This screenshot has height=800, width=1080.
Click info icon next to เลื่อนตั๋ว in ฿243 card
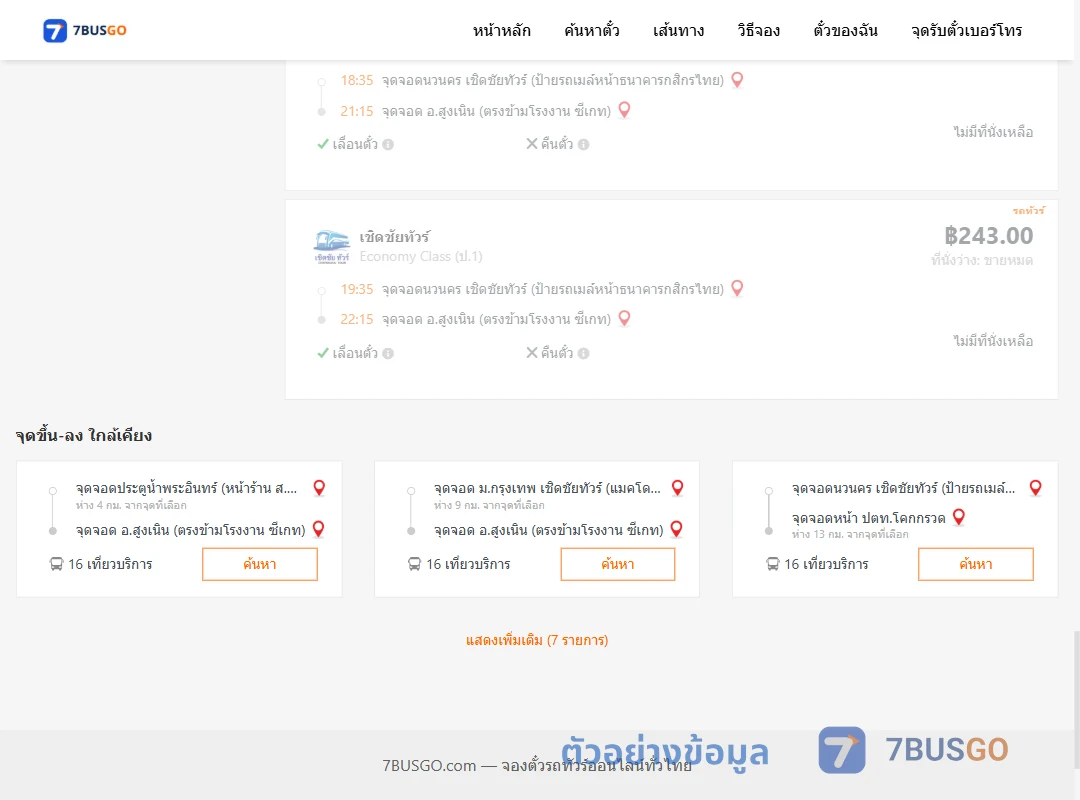point(388,353)
